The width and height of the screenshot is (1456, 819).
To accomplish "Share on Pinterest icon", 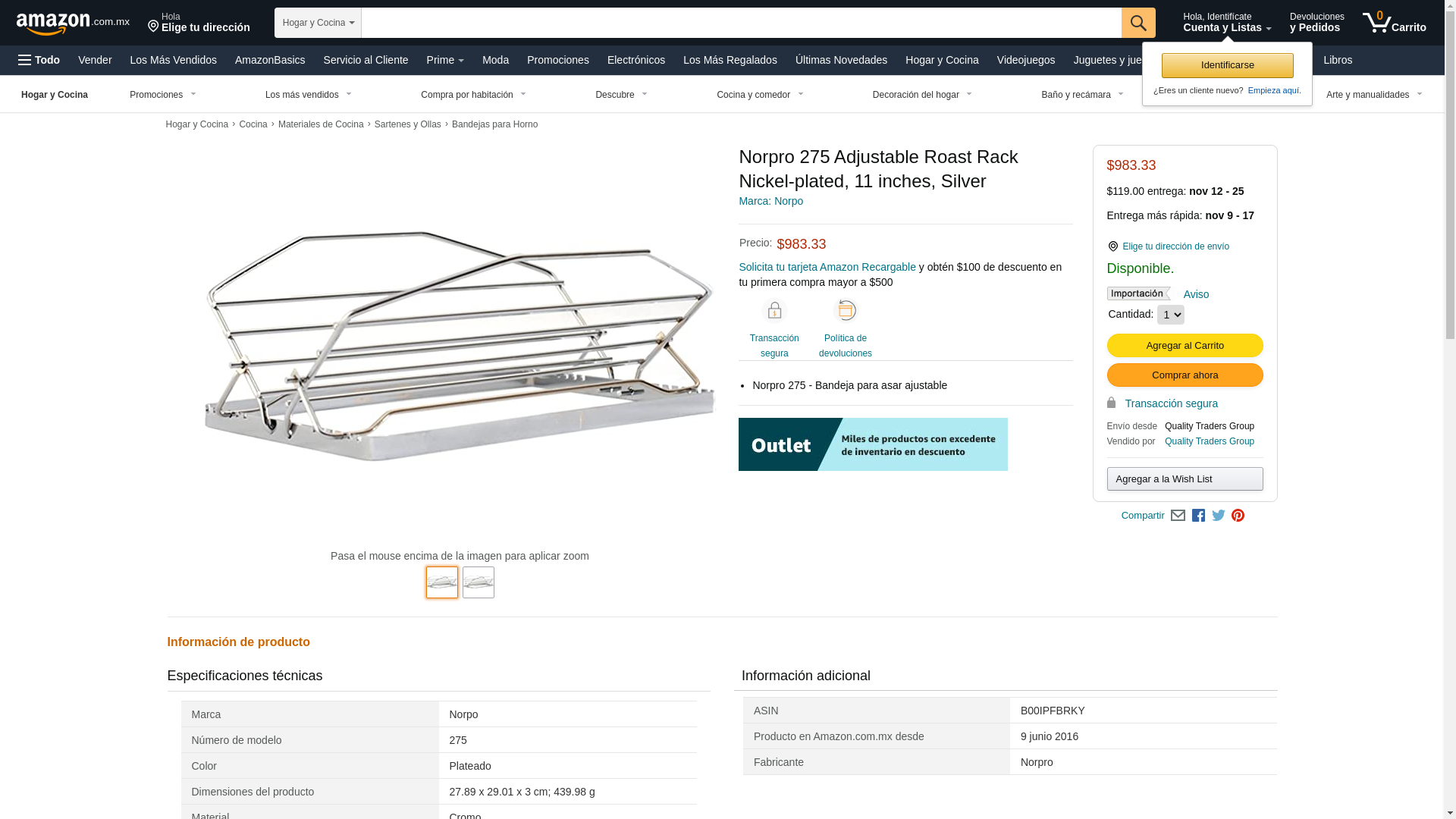I will coord(1238,516).
